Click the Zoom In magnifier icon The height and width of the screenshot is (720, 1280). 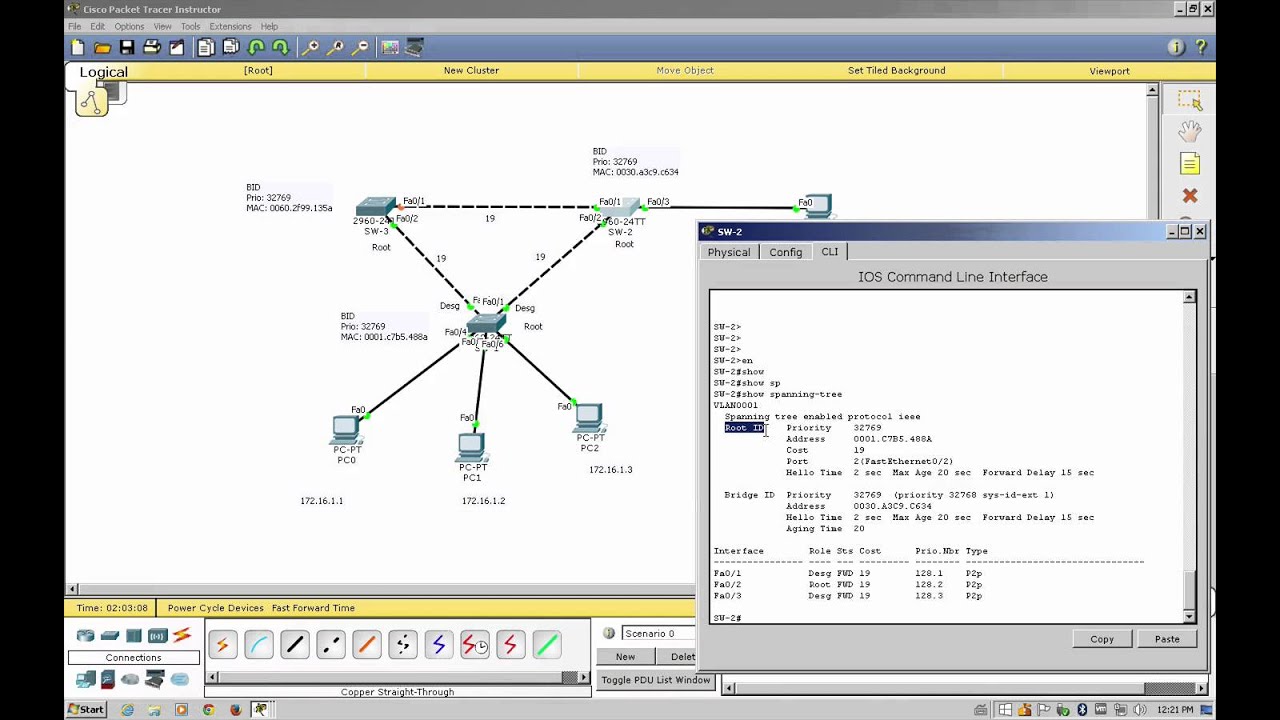click(311, 47)
